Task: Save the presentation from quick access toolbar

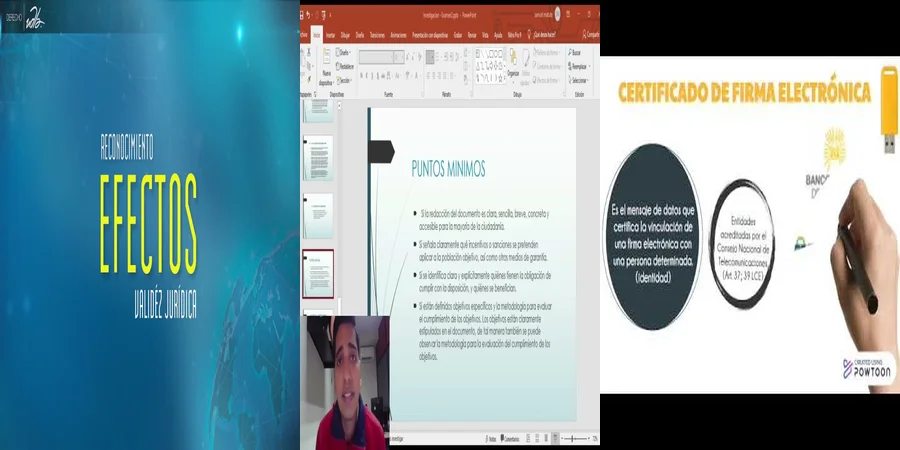Action: [x=302, y=15]
